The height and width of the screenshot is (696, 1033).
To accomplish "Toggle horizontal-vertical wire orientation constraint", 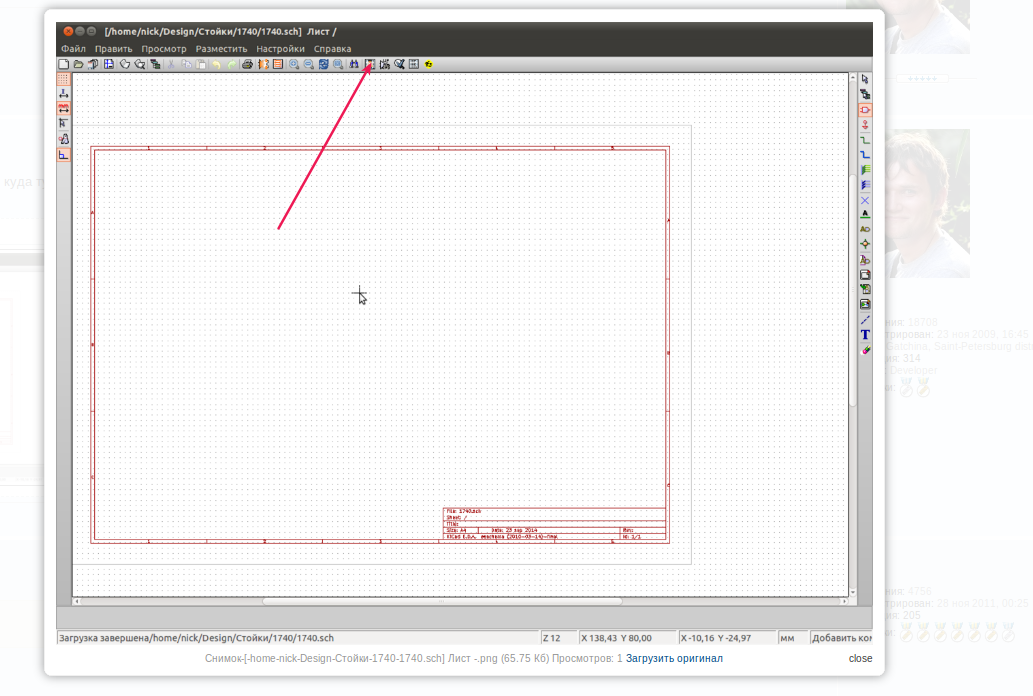I will 63,155.
